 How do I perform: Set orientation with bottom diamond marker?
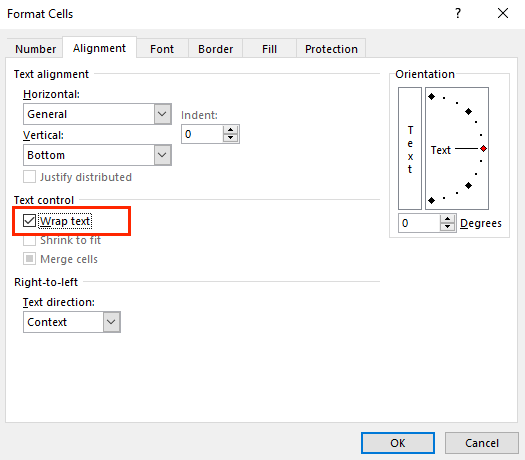point(432,200)
